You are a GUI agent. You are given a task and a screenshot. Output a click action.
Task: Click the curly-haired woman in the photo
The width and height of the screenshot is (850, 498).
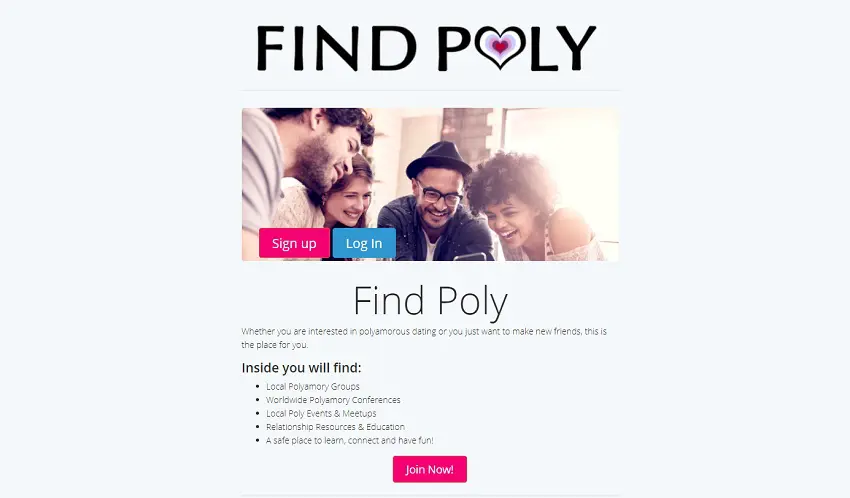(x=520, y=206)
